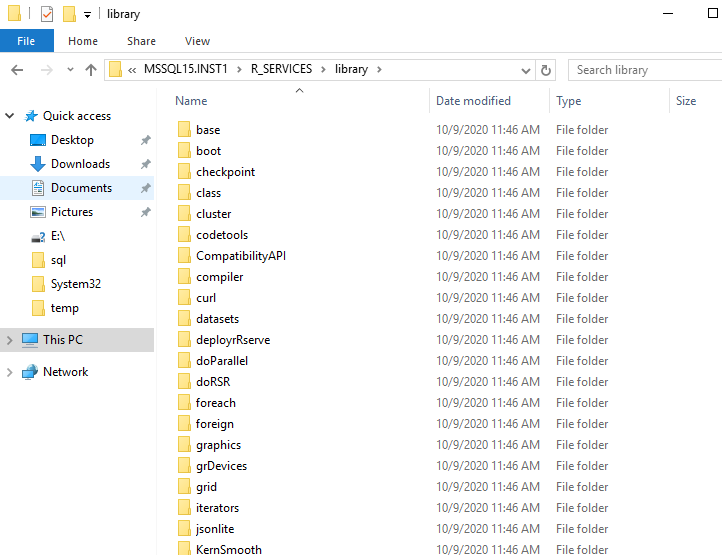Screen dimensions: 722x555
Task: Unpin Pictures using its pin icon
Action: coord(146,212)
